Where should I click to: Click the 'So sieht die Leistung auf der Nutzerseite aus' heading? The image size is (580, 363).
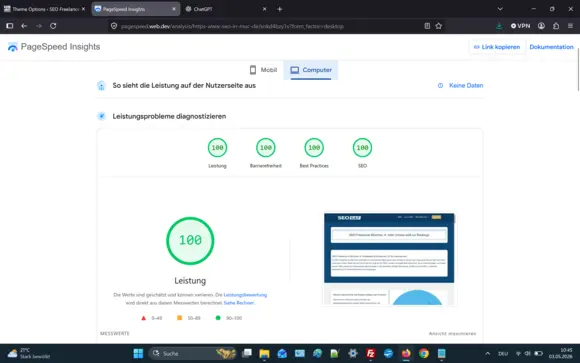click(x=184, y=85)
